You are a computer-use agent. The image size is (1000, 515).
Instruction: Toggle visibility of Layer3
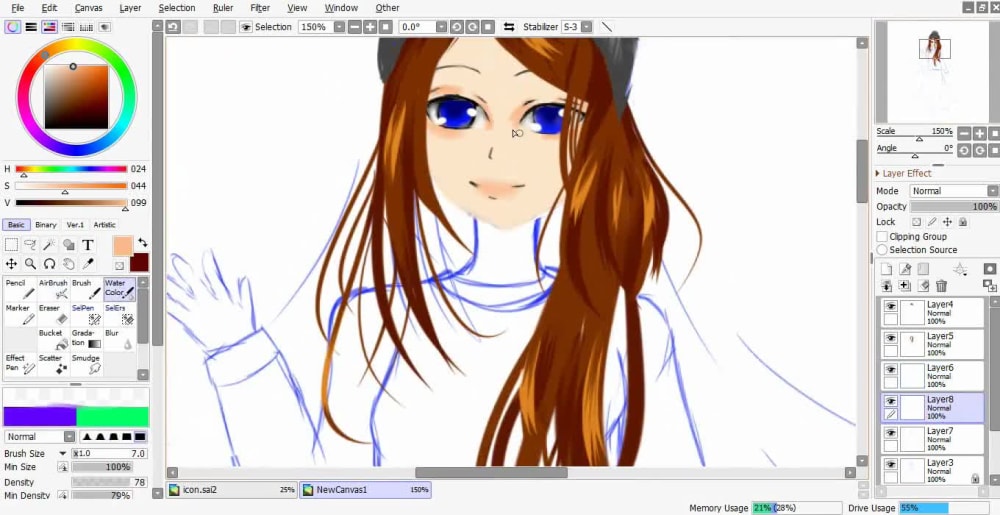click(x=890, y=465)
